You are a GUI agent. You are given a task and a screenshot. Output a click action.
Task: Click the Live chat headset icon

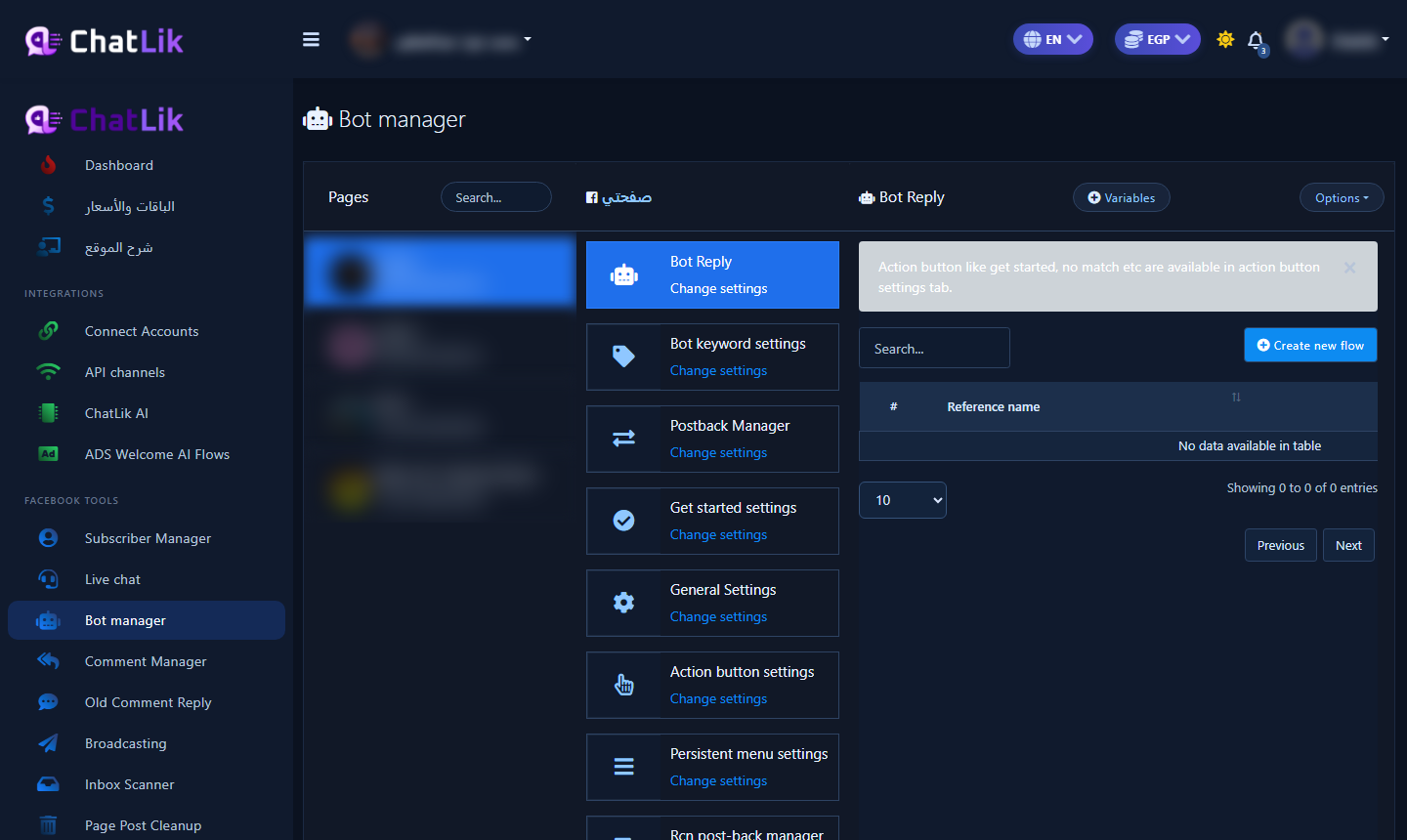coord(48,579)
